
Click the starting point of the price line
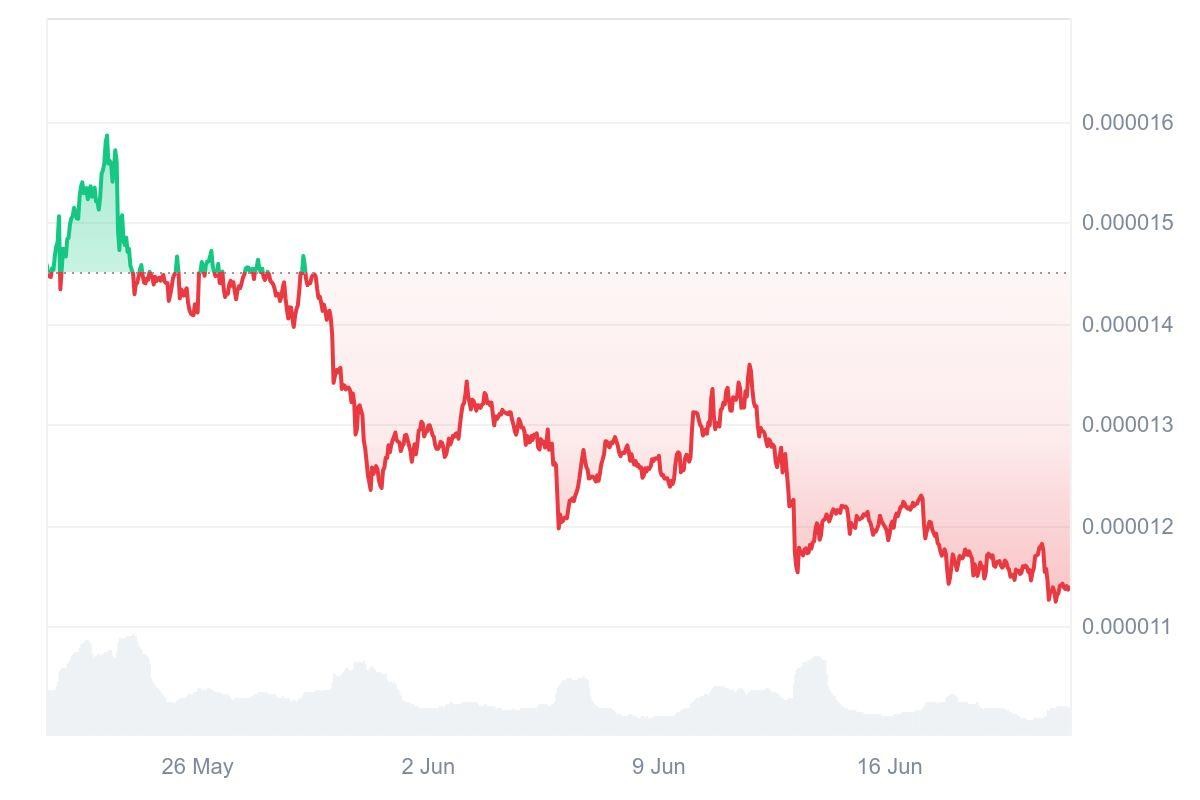click(49, 274)
